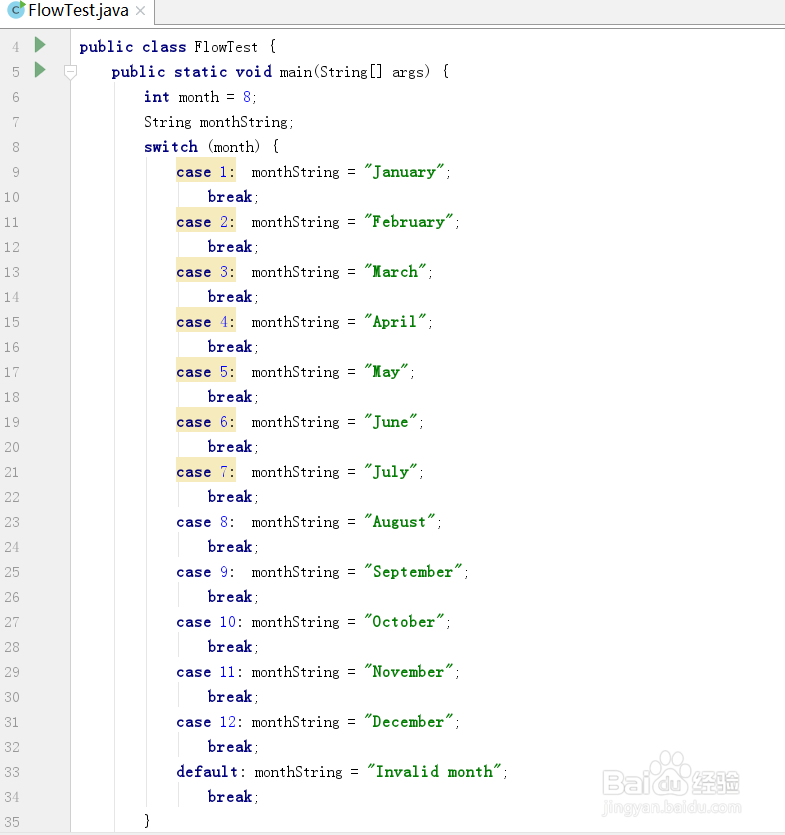Click 'break' on line 10
The image size is (785, 835).
(x=230, y=197)
